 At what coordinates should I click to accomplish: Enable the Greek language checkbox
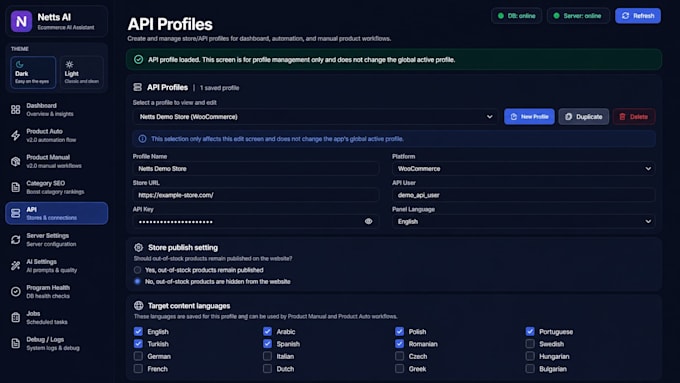pos(399,369)
